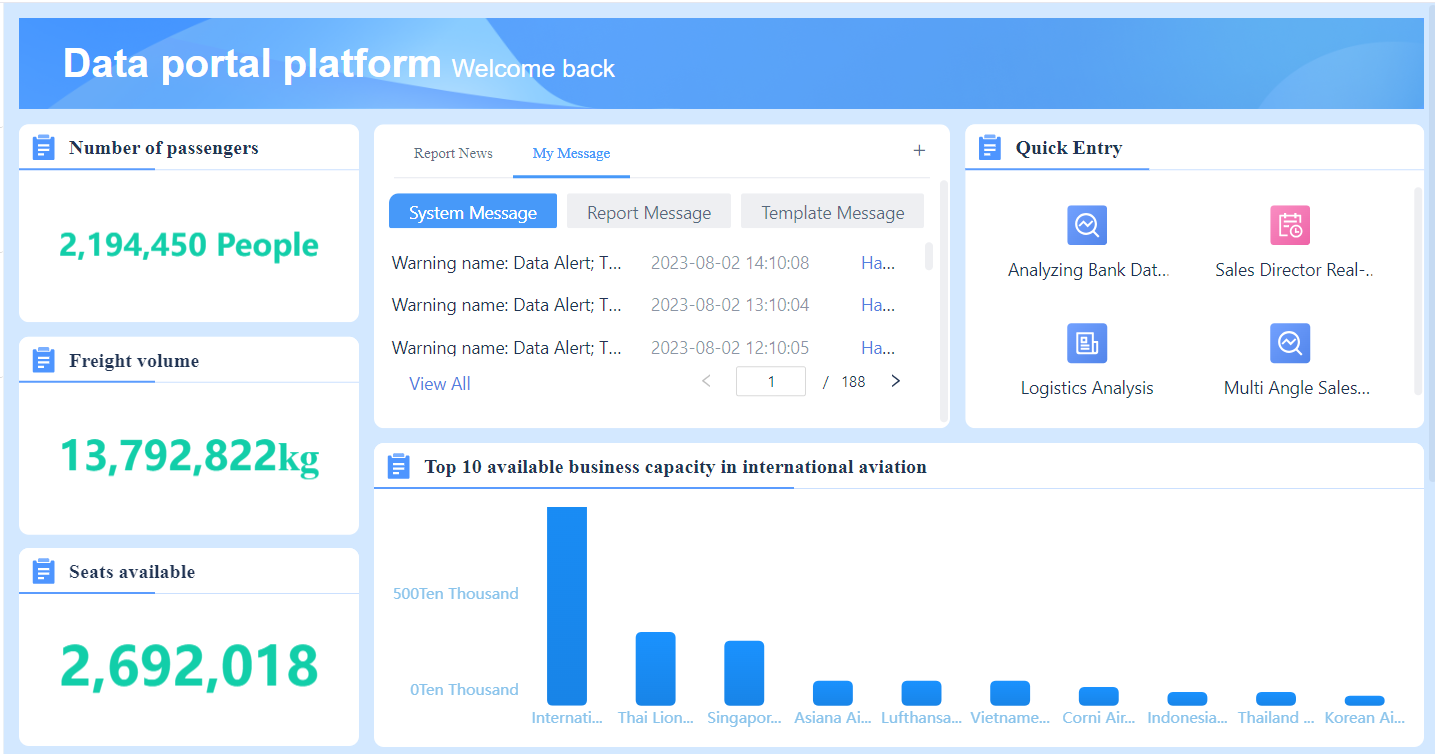Image resolution: width=1435 pixels, height=754 pixels.
Task: Click the Number of passengers clipboard icon
Action: 44,148
